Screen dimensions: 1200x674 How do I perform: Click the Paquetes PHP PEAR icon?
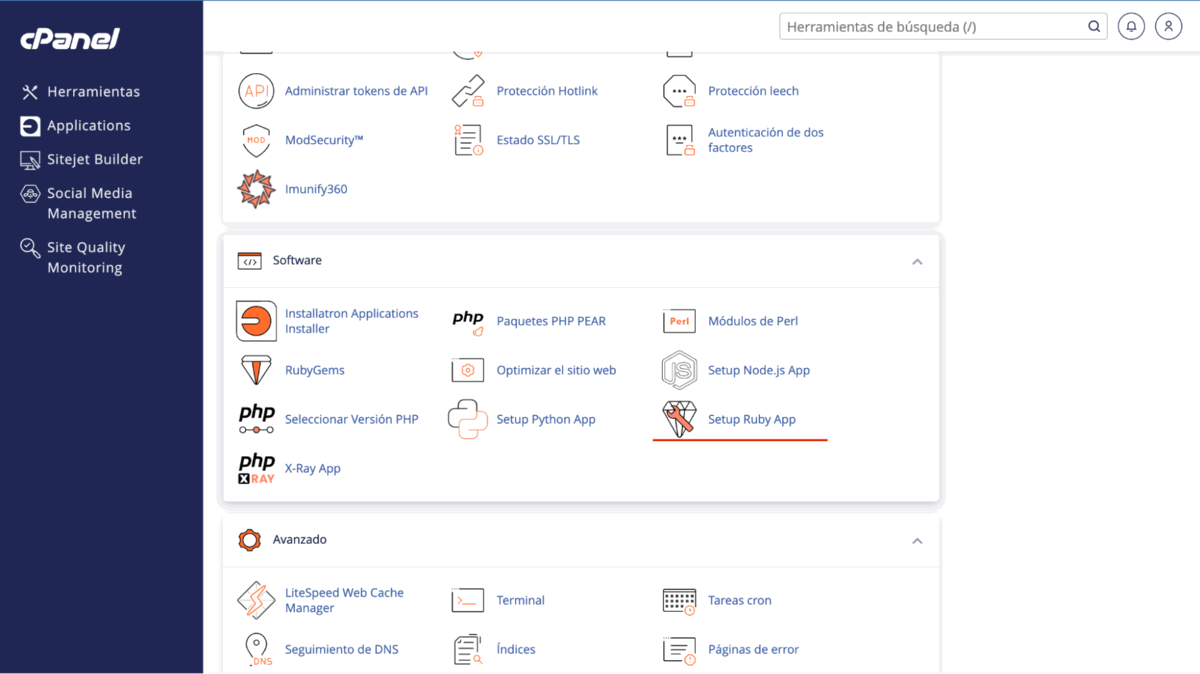[468, 321]
